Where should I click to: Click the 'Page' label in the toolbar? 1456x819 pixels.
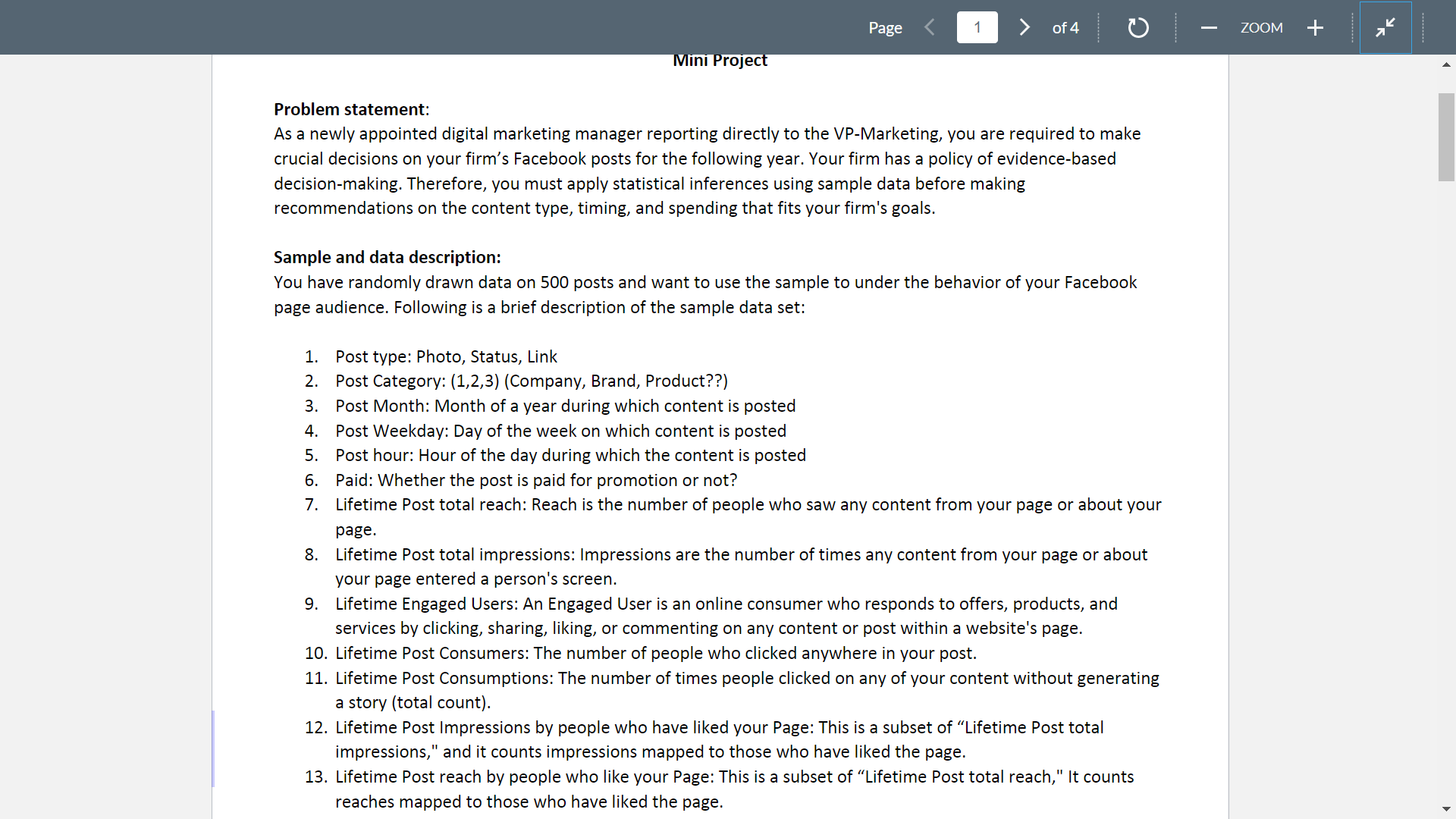[885, 27]
